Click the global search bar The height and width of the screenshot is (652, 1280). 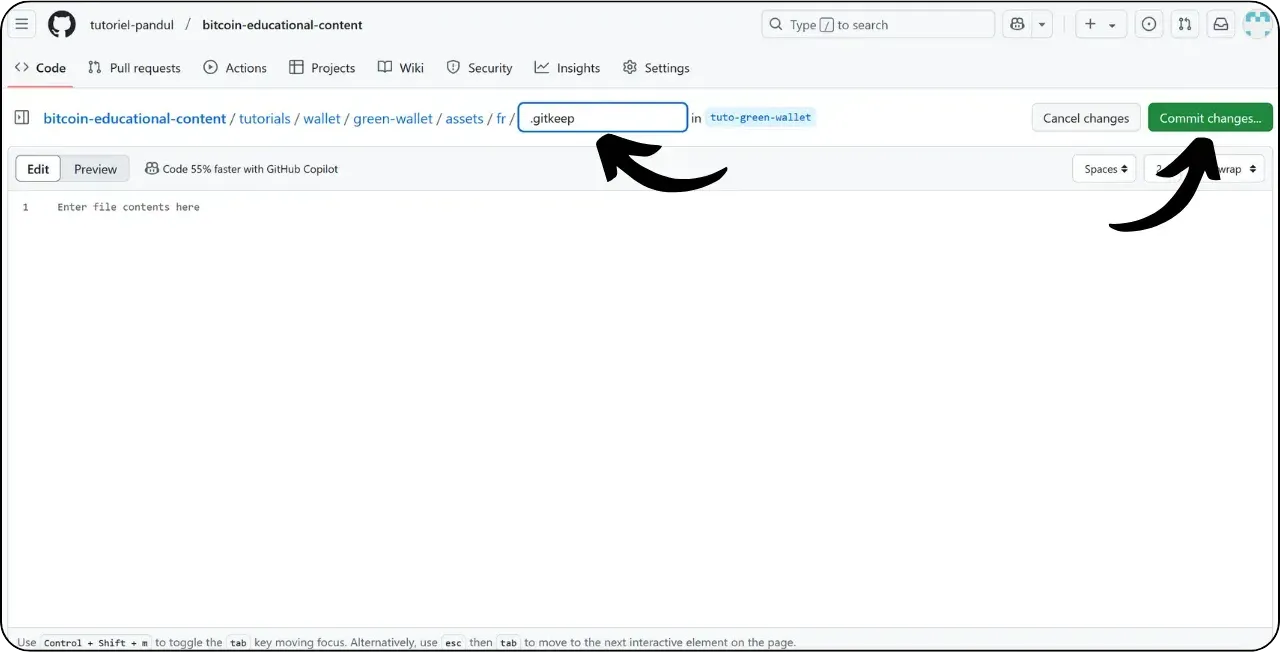coord(877,24)
